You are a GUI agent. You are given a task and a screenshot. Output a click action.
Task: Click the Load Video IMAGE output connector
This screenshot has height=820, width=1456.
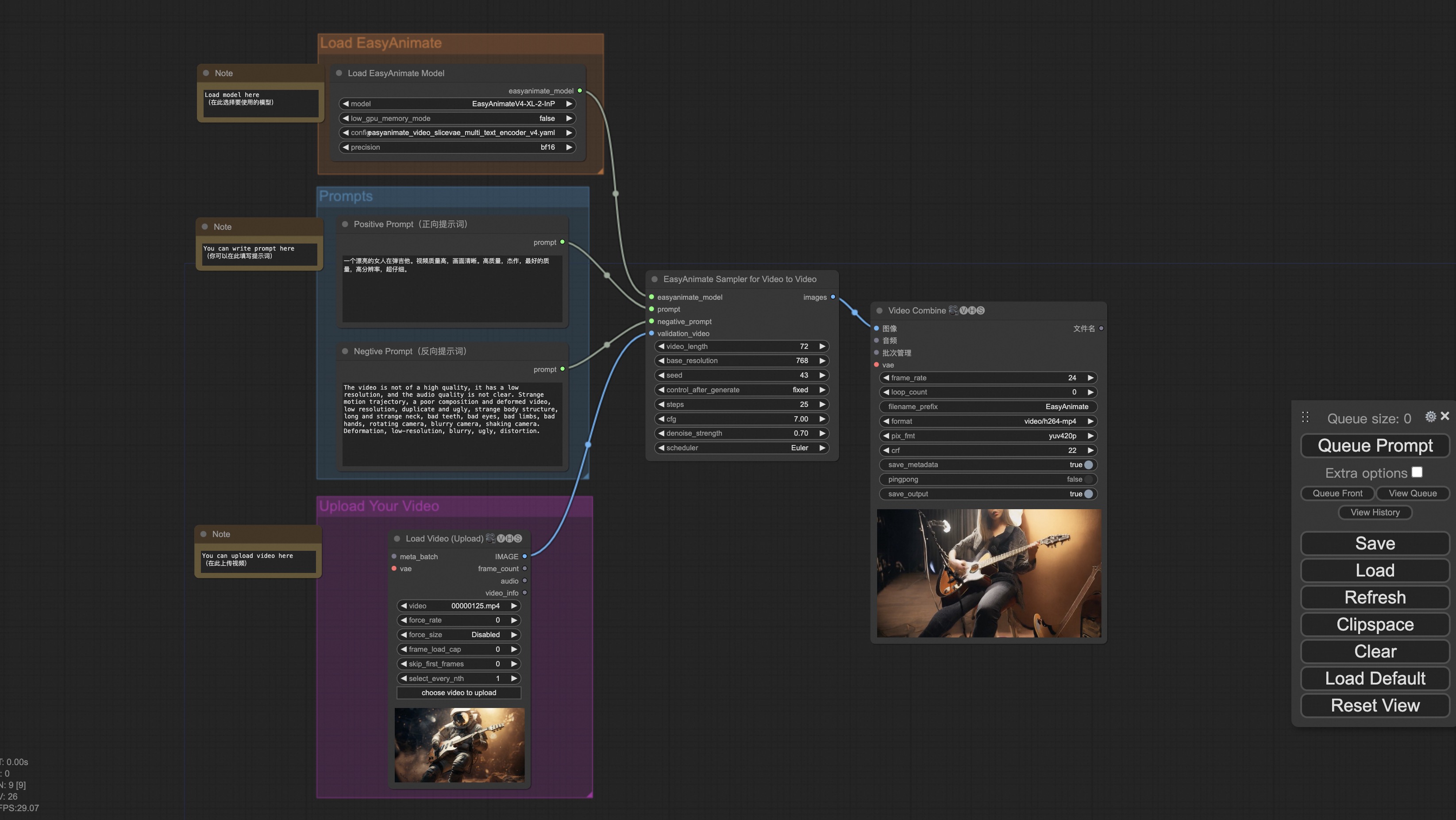click(524, 557)
